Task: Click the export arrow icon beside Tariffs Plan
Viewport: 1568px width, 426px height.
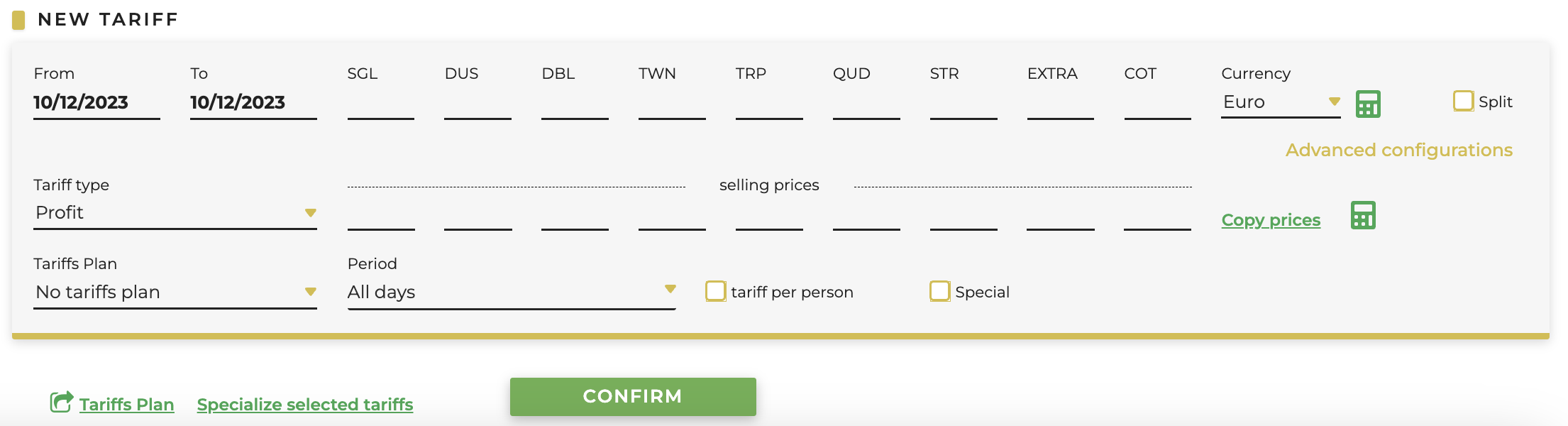Action: tap(62, 402)
